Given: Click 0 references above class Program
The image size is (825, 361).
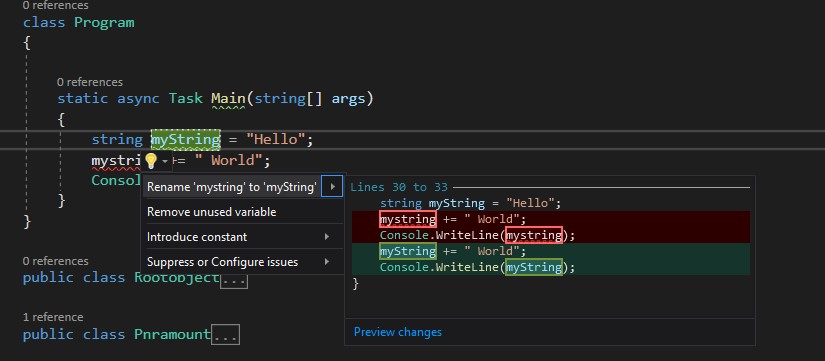Looking at the screenshot, I should tap(56, 5).
